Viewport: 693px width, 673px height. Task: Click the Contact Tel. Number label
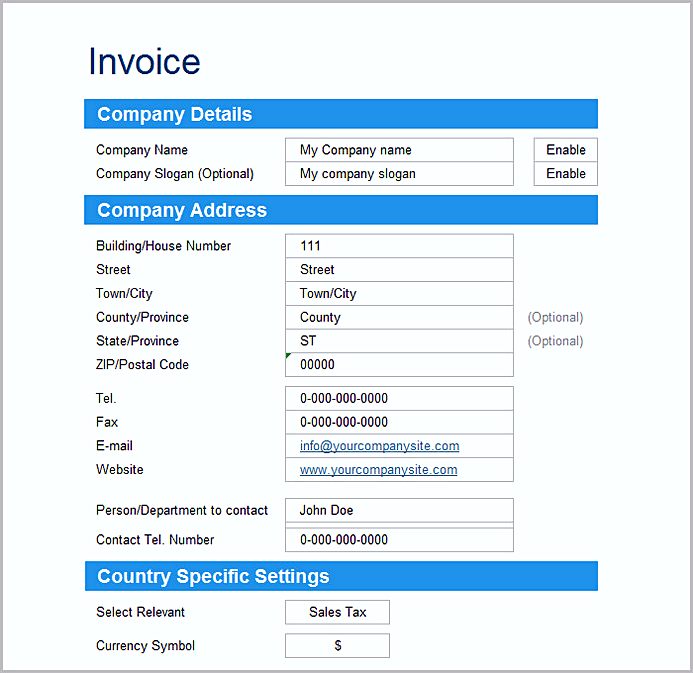pyautogui.click(x=155, y=540)
